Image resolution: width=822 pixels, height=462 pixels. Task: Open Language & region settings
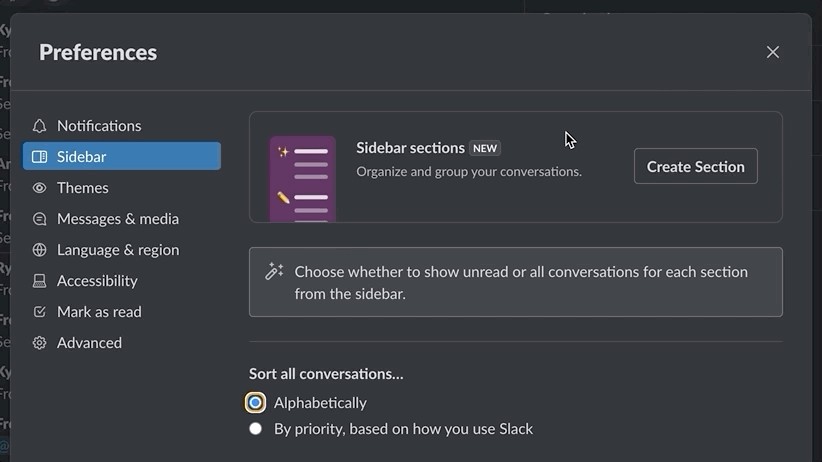click(122, 250)
